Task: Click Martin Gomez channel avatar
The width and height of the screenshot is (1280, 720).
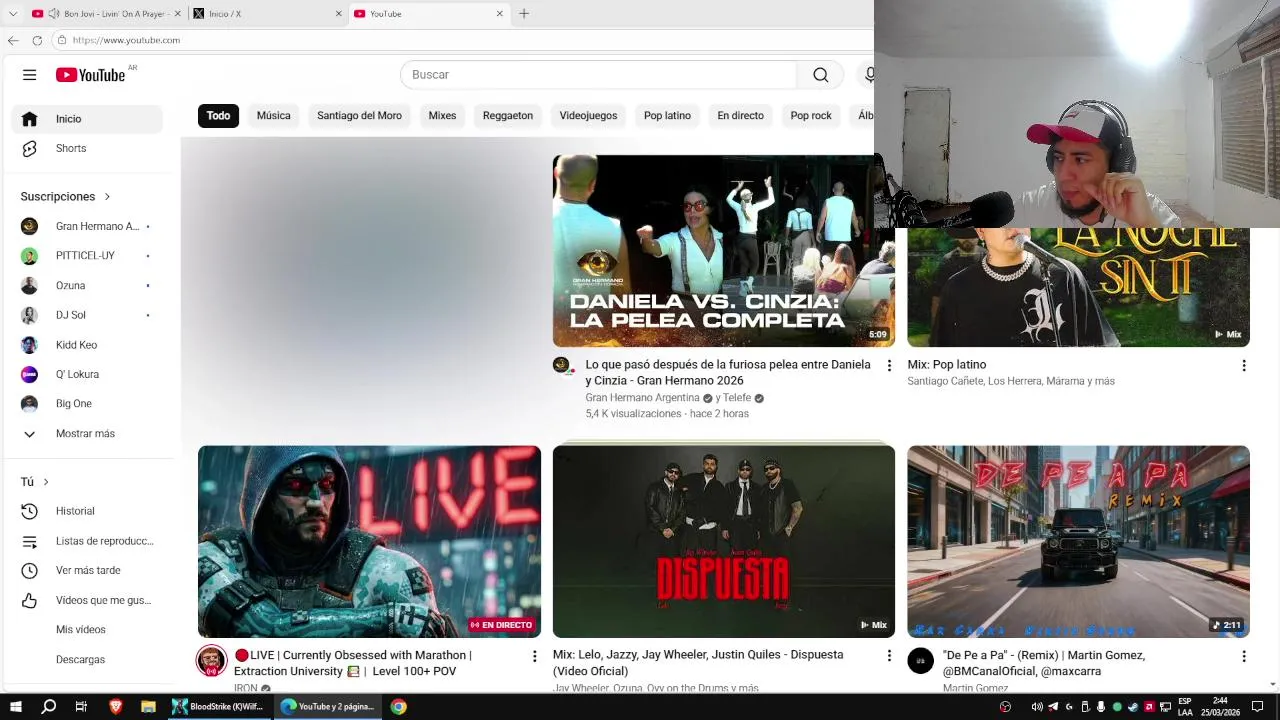Action: pos(920,661)
